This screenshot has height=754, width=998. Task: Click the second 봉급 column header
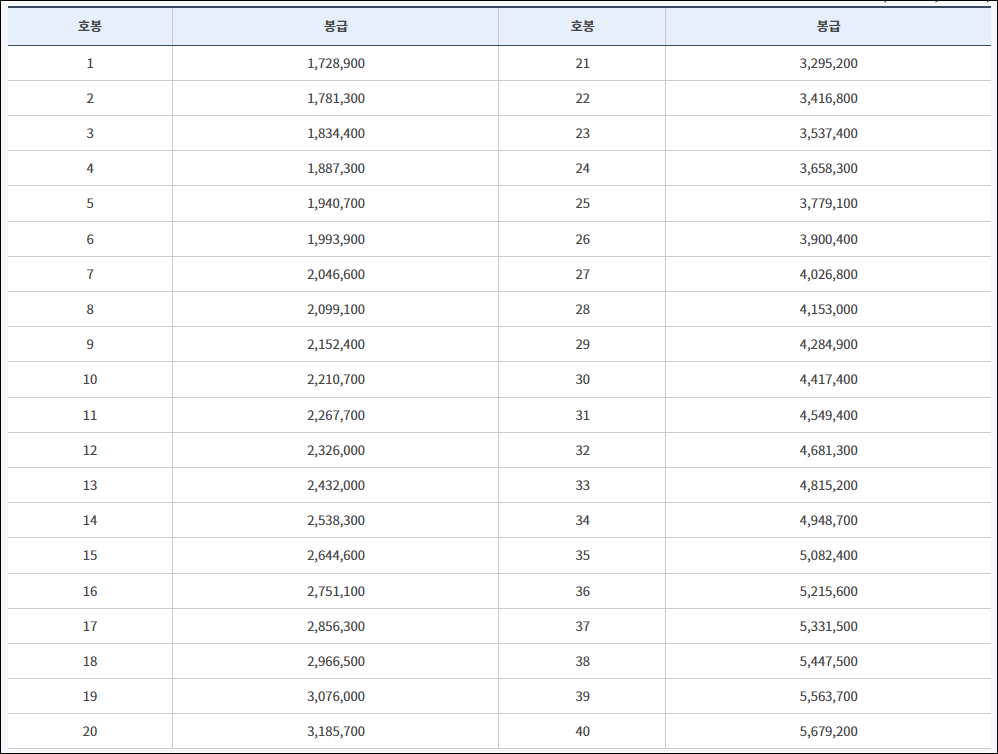point(828,26)
